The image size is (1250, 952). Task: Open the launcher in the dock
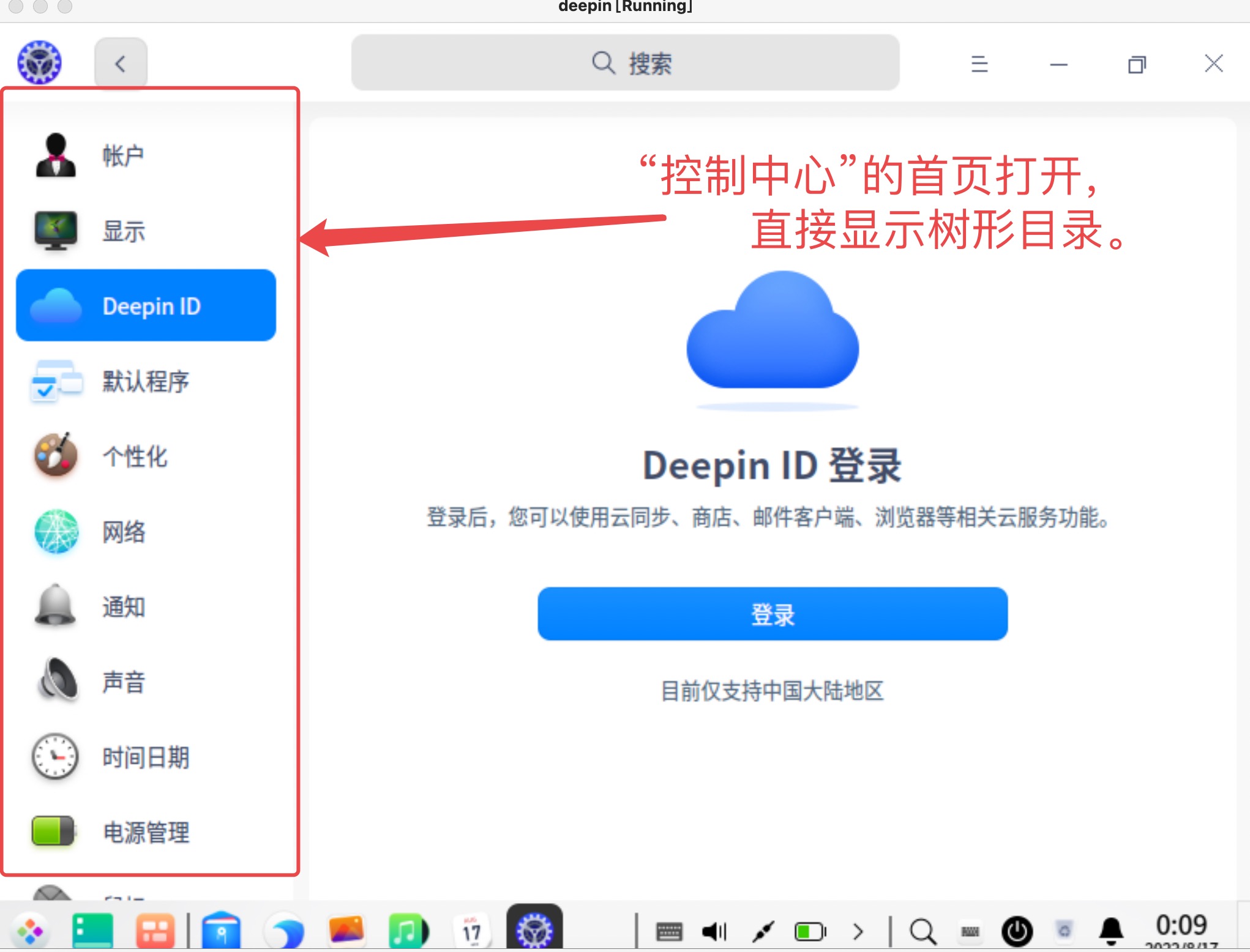30,931
